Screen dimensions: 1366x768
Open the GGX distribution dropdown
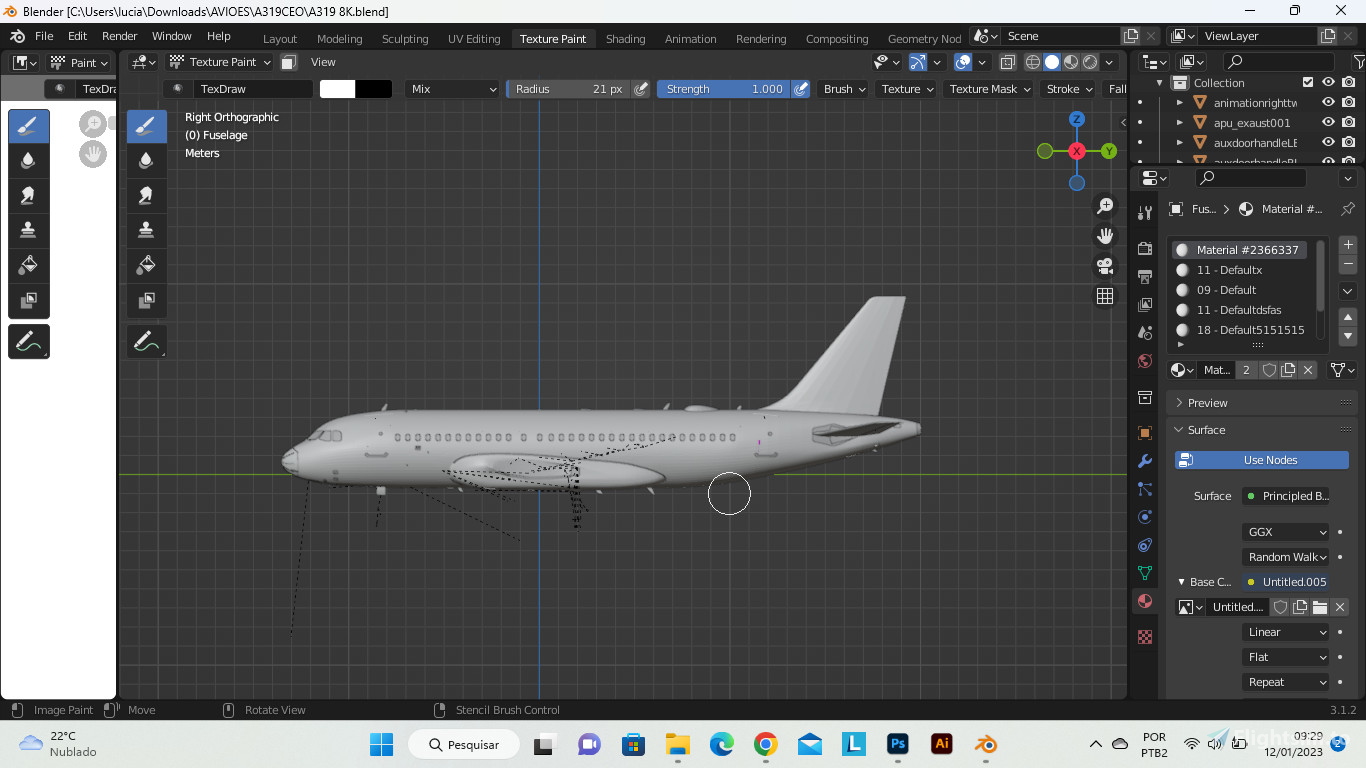pos(1285,531)
